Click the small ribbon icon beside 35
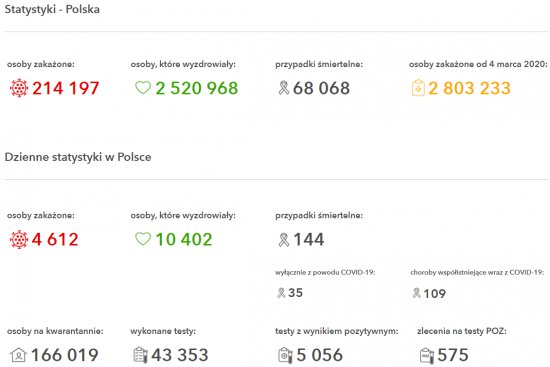This screenshot has width=550, height=367. pyautogui.click(x=281, y=293)
